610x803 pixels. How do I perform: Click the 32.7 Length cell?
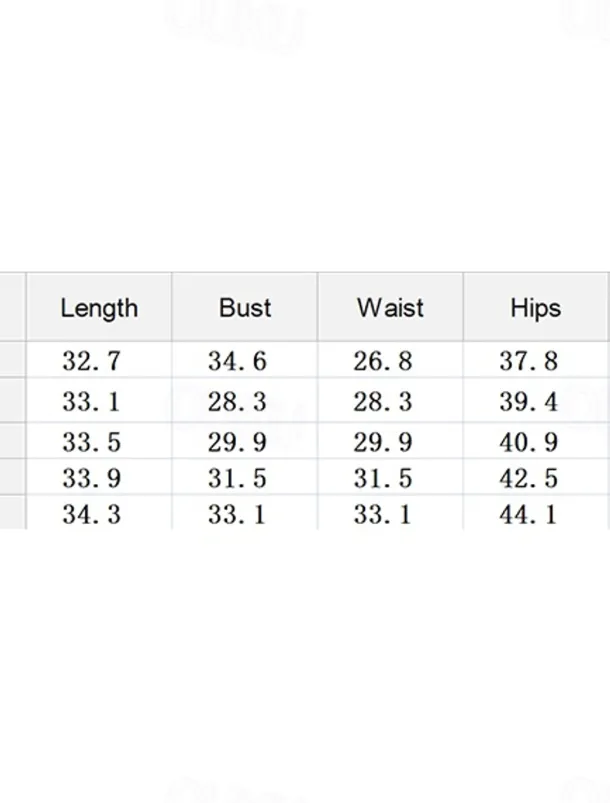(x=91, y=361)
